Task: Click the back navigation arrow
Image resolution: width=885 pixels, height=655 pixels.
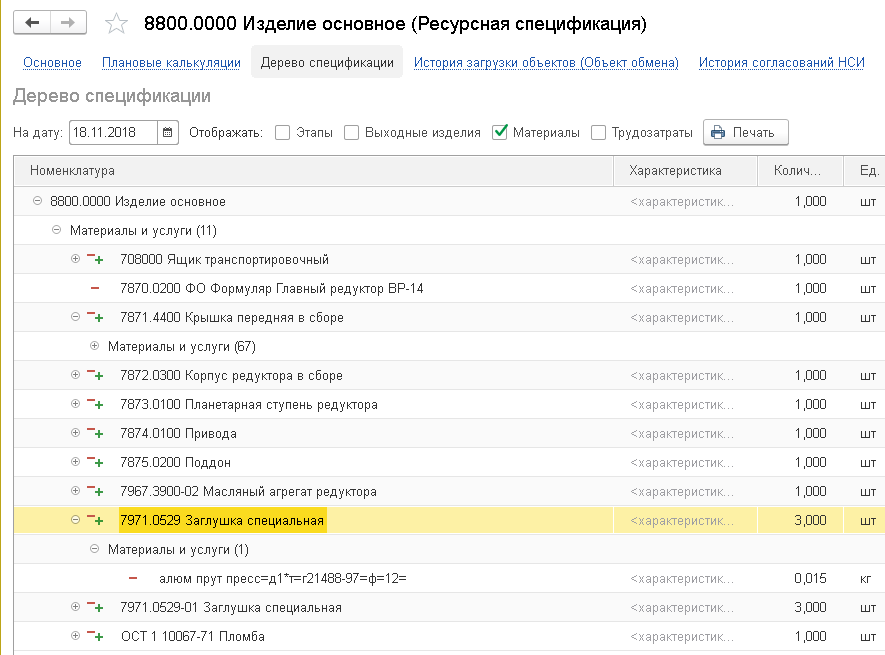Action: tap(32, 23)
